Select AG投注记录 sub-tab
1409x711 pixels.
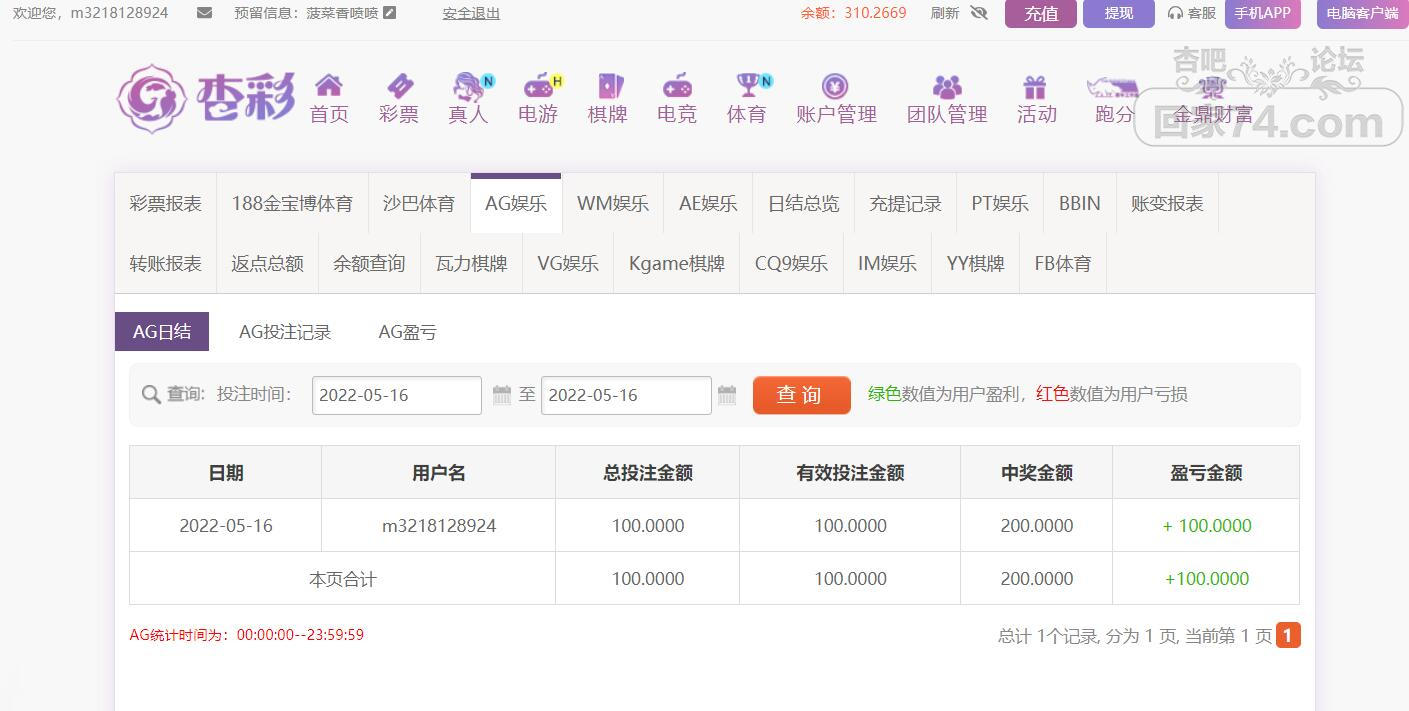(x=285, y=332)
